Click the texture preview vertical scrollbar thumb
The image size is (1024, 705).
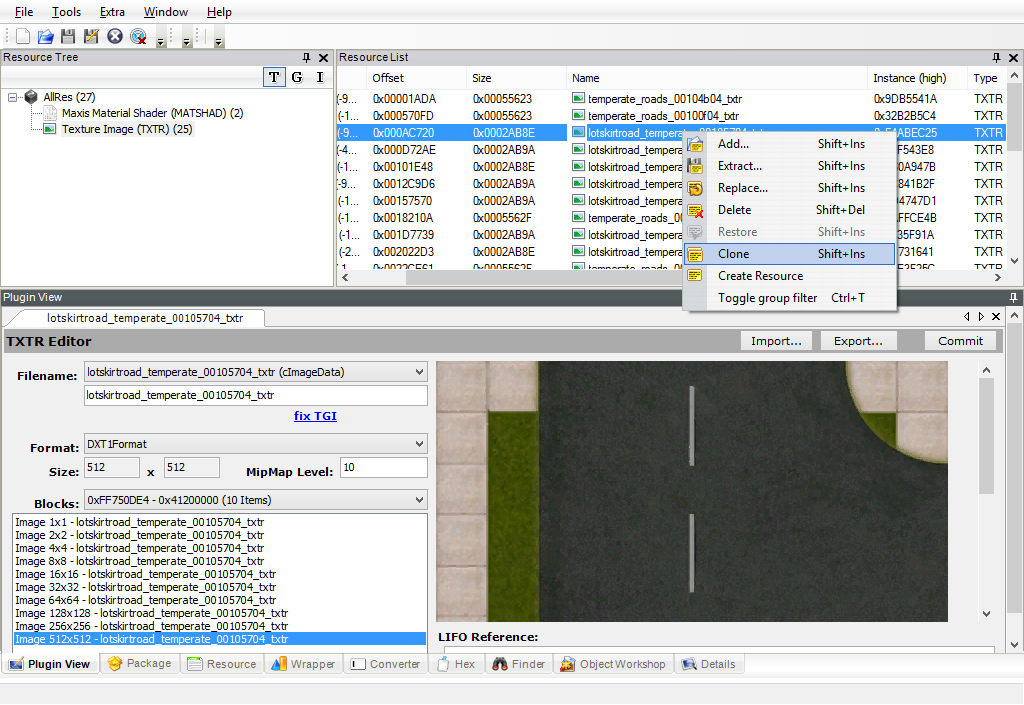986,436
